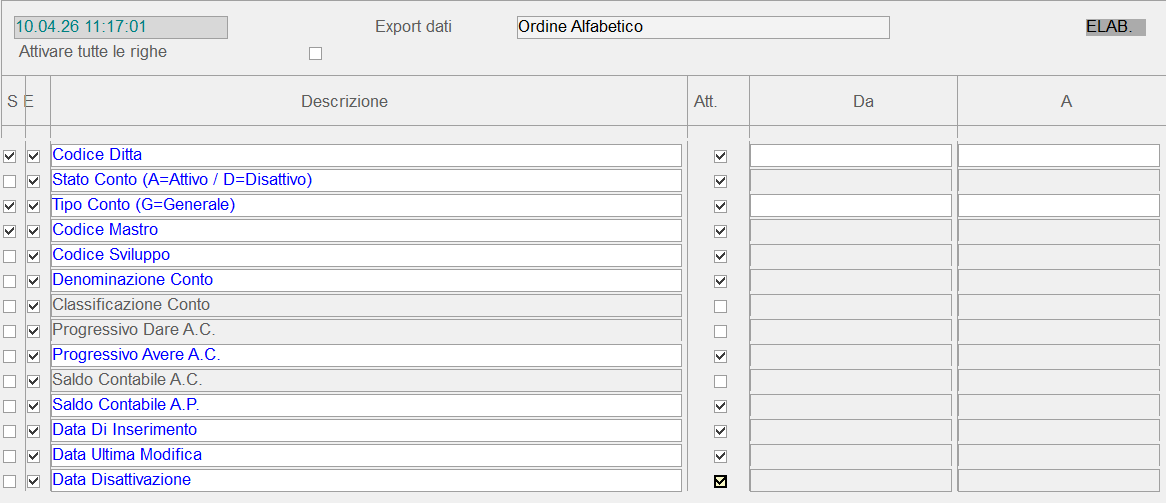Click the 'Da' field for Codice Ditta
This screenshot has width=1166, height=503.
click(851, 155)
